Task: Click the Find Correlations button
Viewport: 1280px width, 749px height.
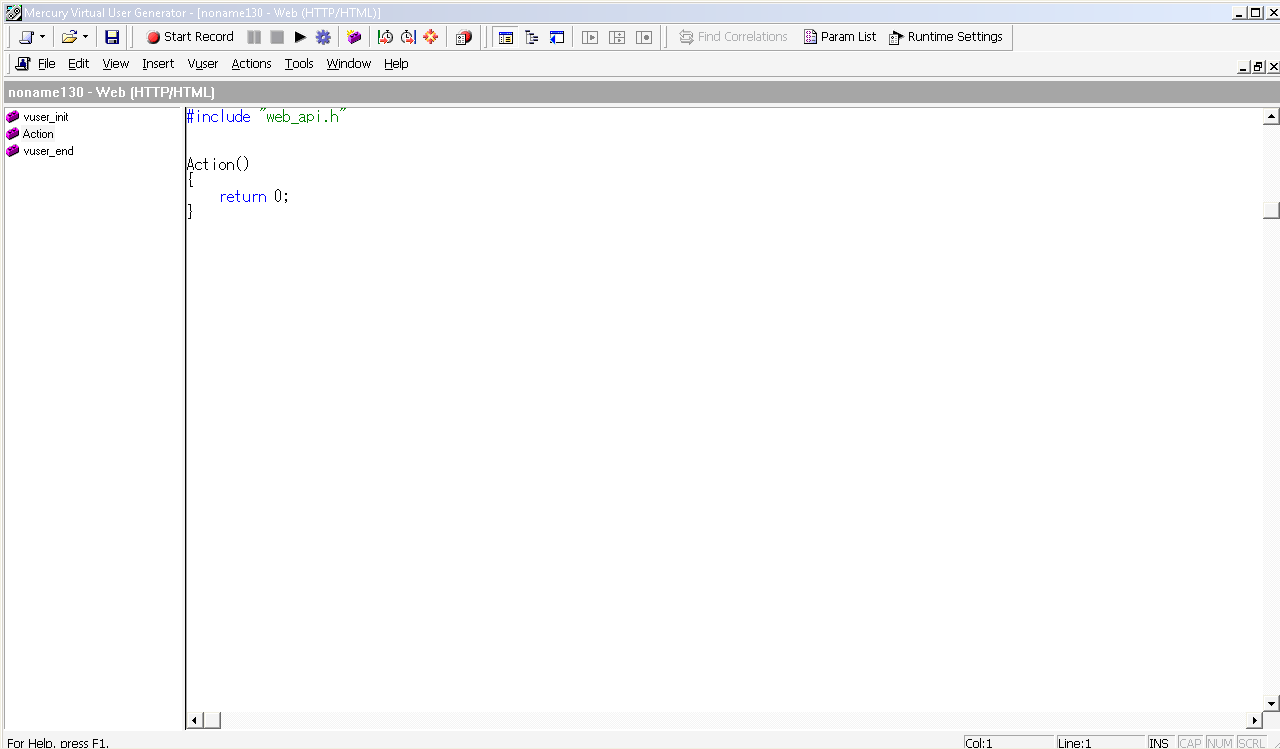Action: (733, 37)
